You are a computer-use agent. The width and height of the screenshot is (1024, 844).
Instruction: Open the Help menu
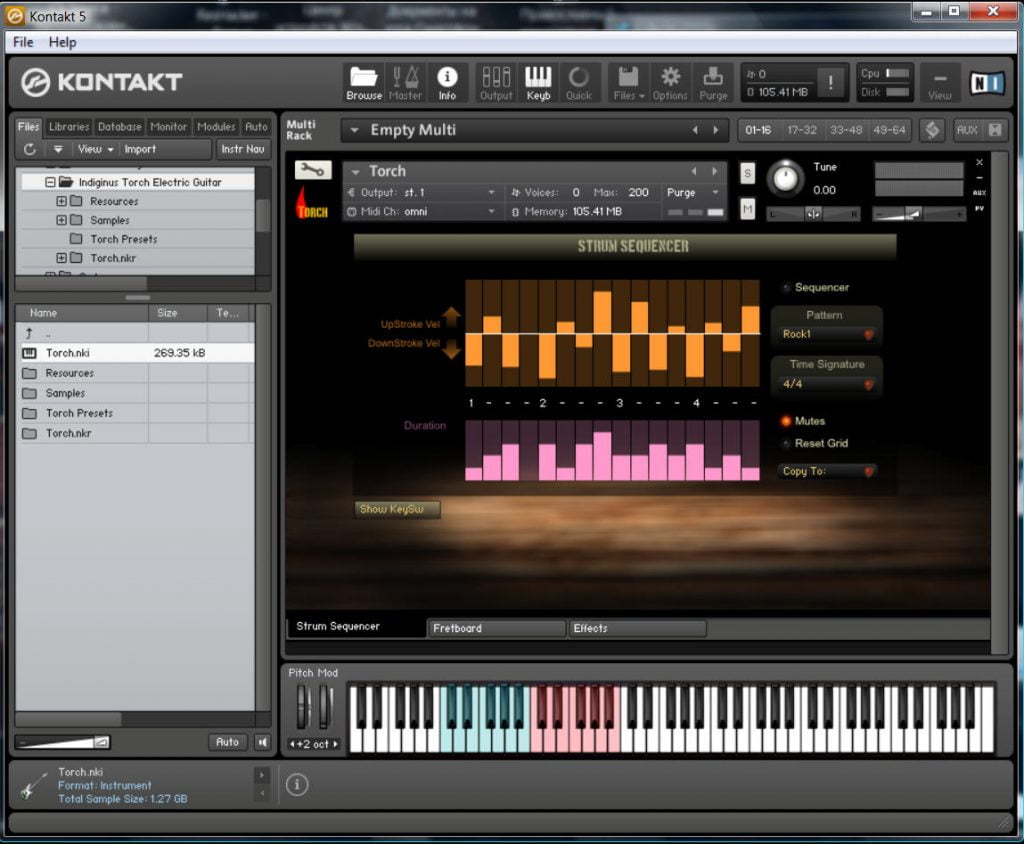pyautogui.click(x=63, y=42)
